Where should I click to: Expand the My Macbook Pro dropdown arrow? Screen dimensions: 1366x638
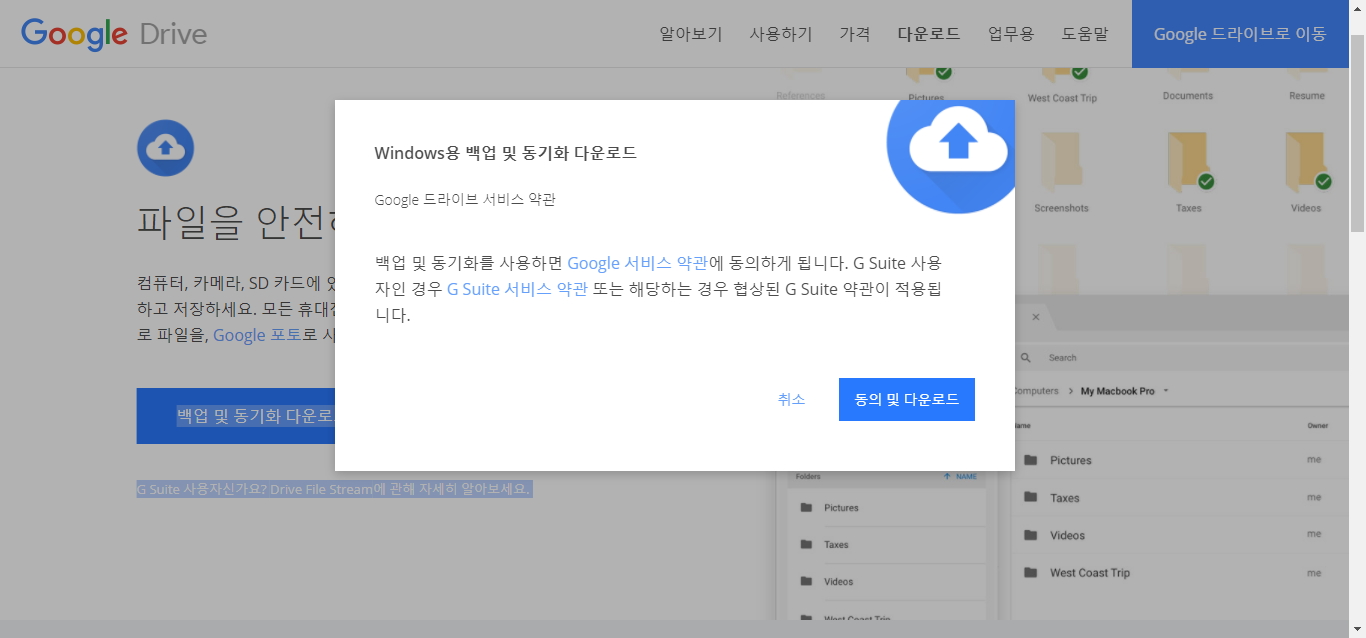pyautogui.click(x=1166, y=391)
